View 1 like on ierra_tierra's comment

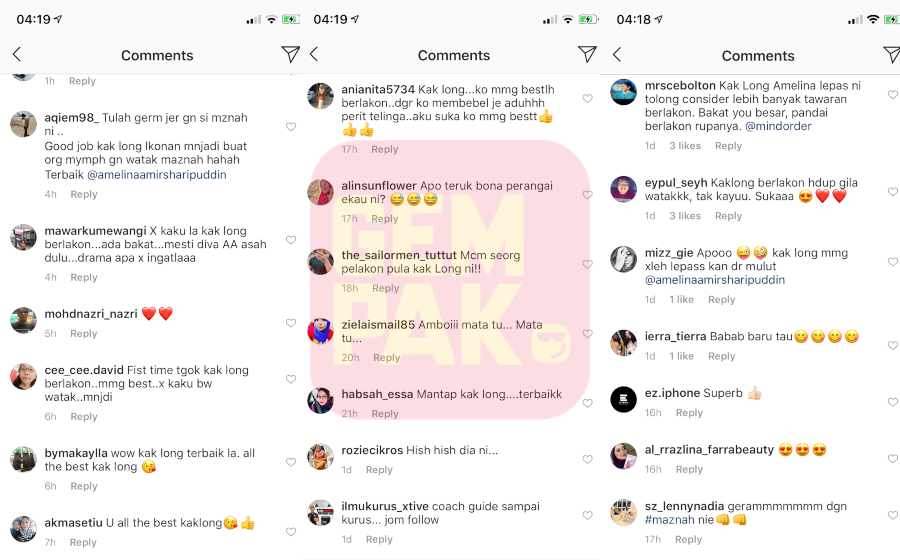(681, 356)
